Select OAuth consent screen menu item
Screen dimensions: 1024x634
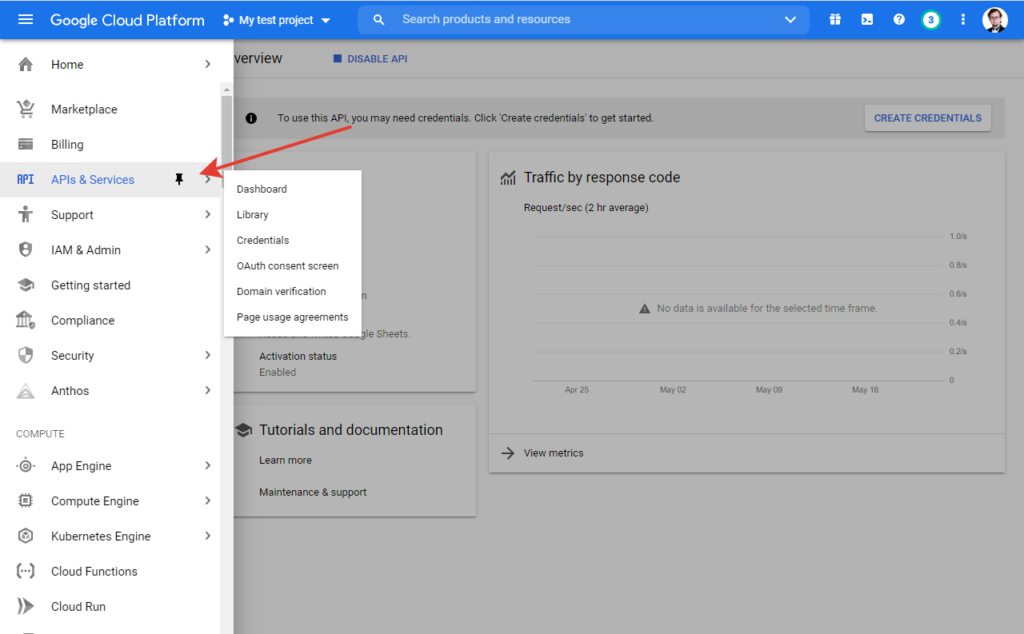point(288,266)
